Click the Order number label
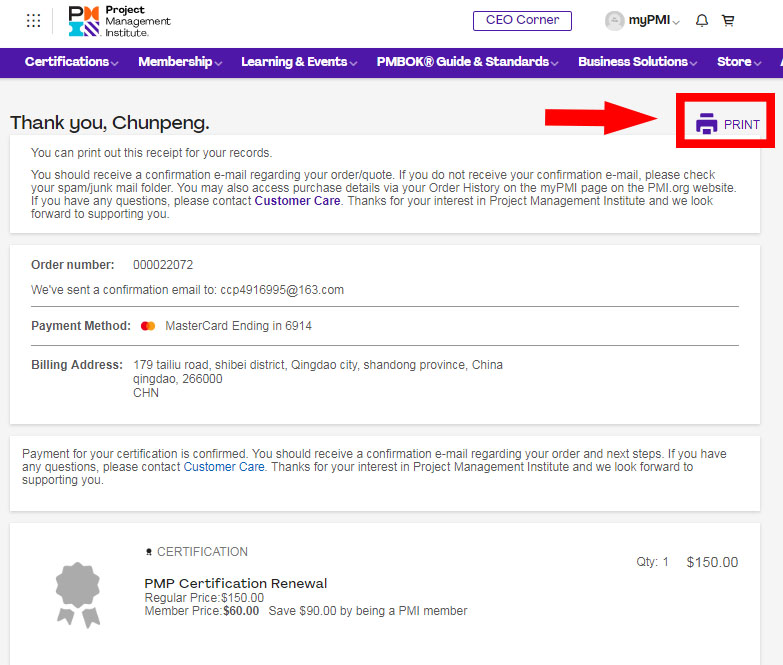The width and height of the screenshot is (783, 665). click(72, 265)
